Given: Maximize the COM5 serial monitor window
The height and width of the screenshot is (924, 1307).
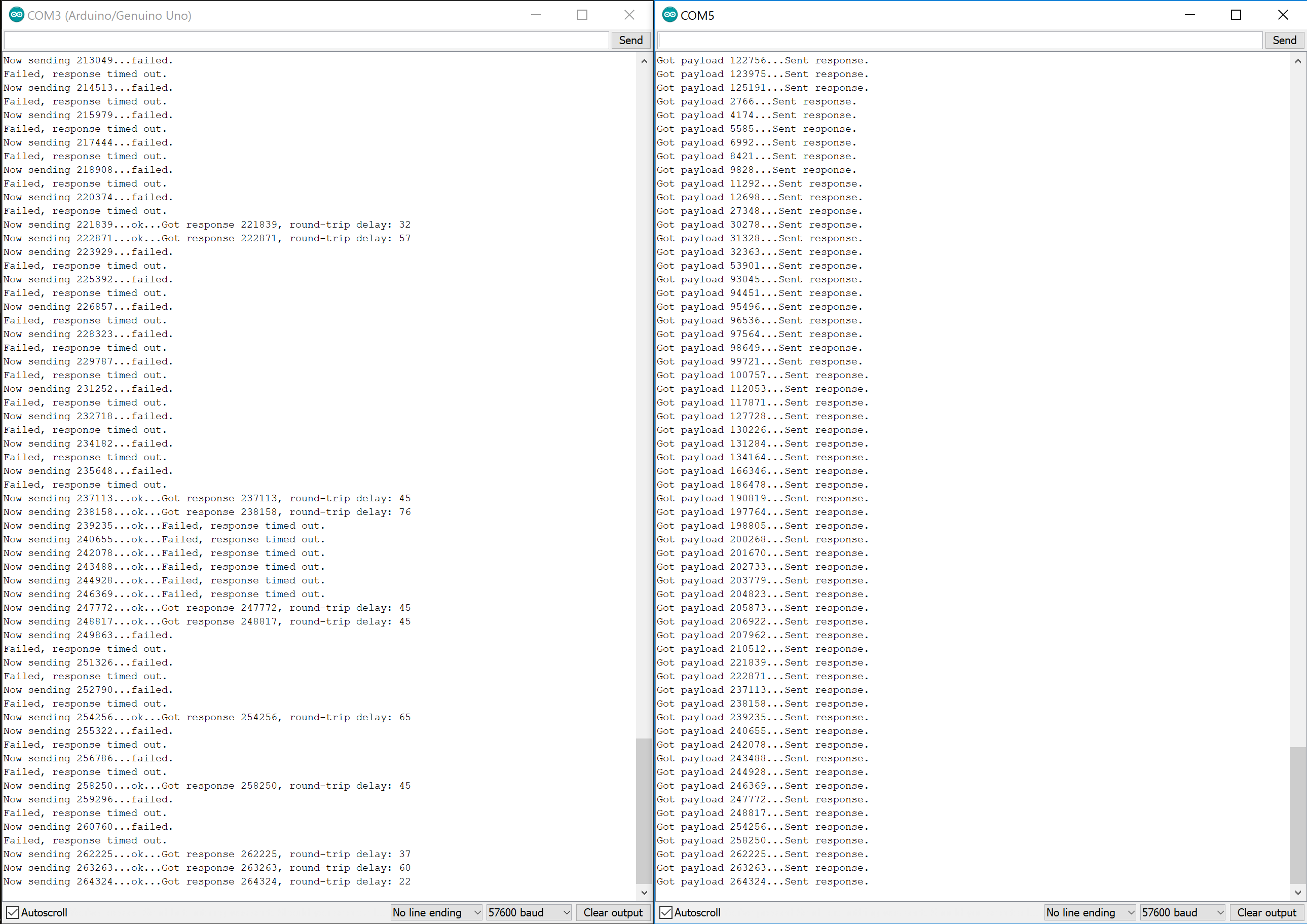Looking at the screenshot, I should pos(1235,15).
